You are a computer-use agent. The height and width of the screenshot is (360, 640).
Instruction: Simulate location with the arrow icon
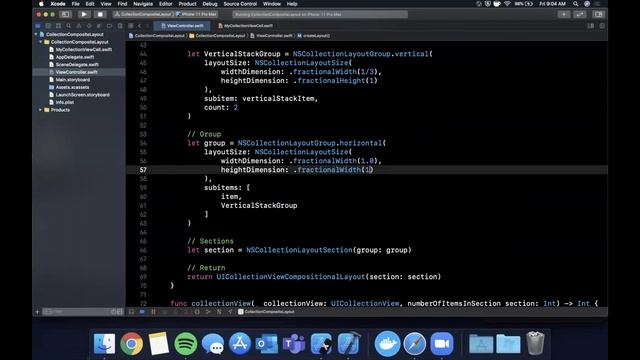coord(230,312)
